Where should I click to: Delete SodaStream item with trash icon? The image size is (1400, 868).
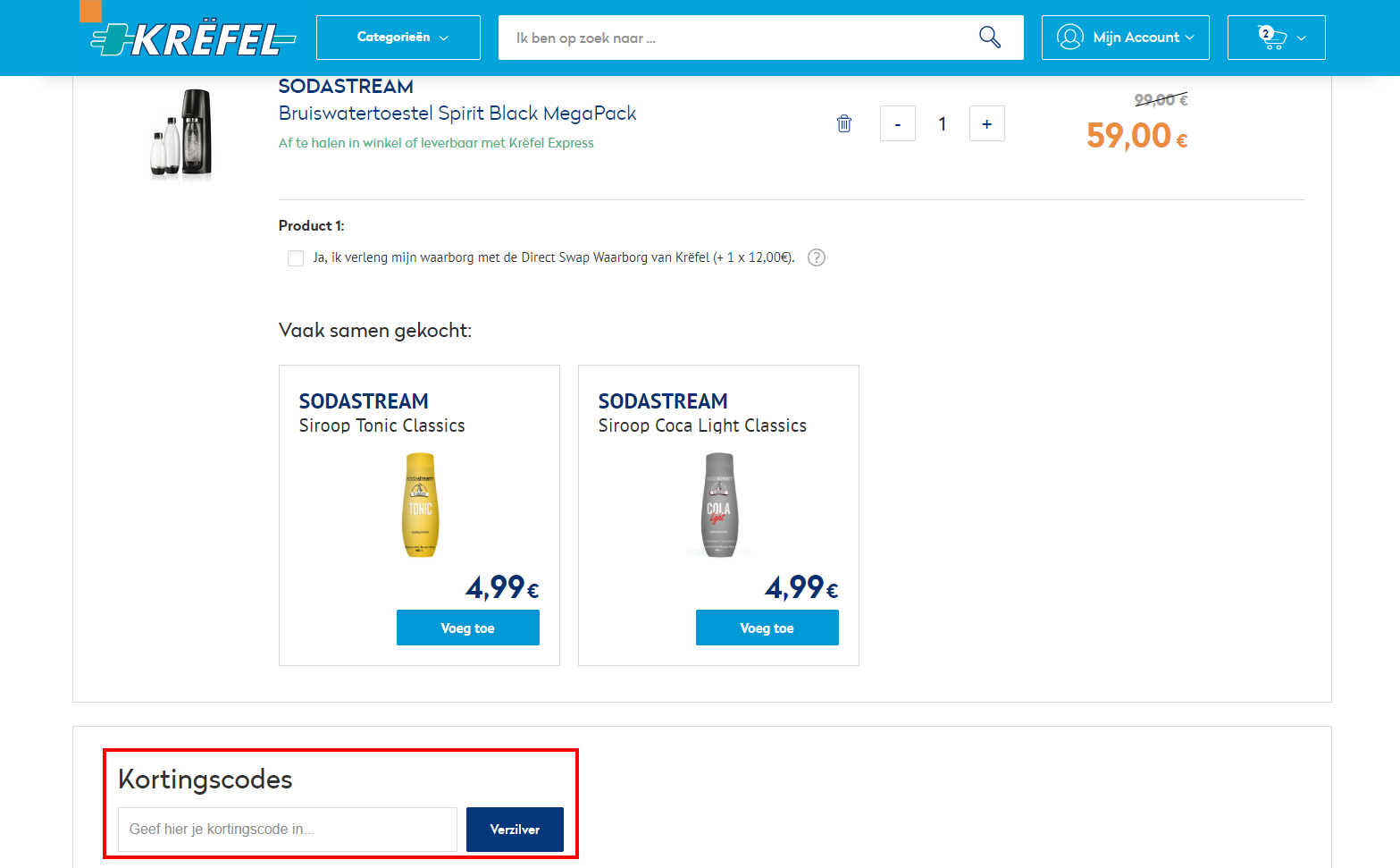(x=844, y=123)
